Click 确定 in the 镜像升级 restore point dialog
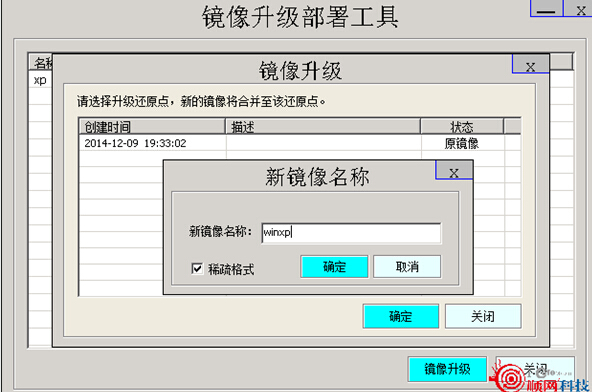The image size is (592, 392). coord(401,316)
